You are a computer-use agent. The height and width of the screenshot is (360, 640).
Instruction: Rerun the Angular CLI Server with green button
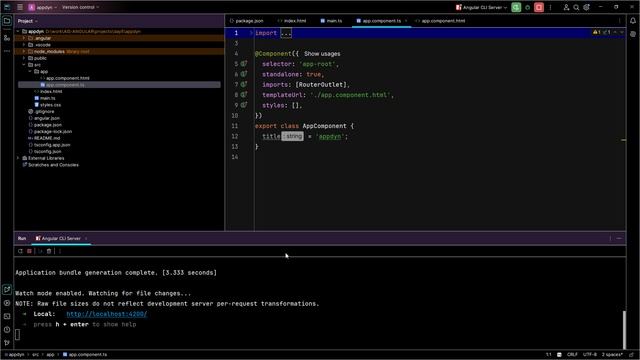pyautogui.click(x=516, y=7)
